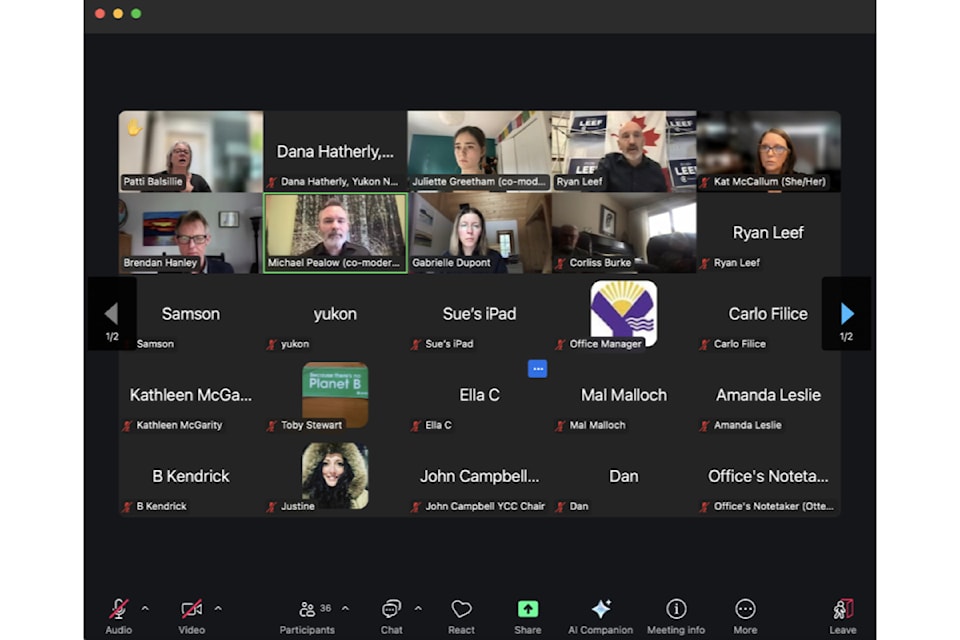Open the More options menu
The height and width of the screenshot is (640, 960).
pos(745,608)
